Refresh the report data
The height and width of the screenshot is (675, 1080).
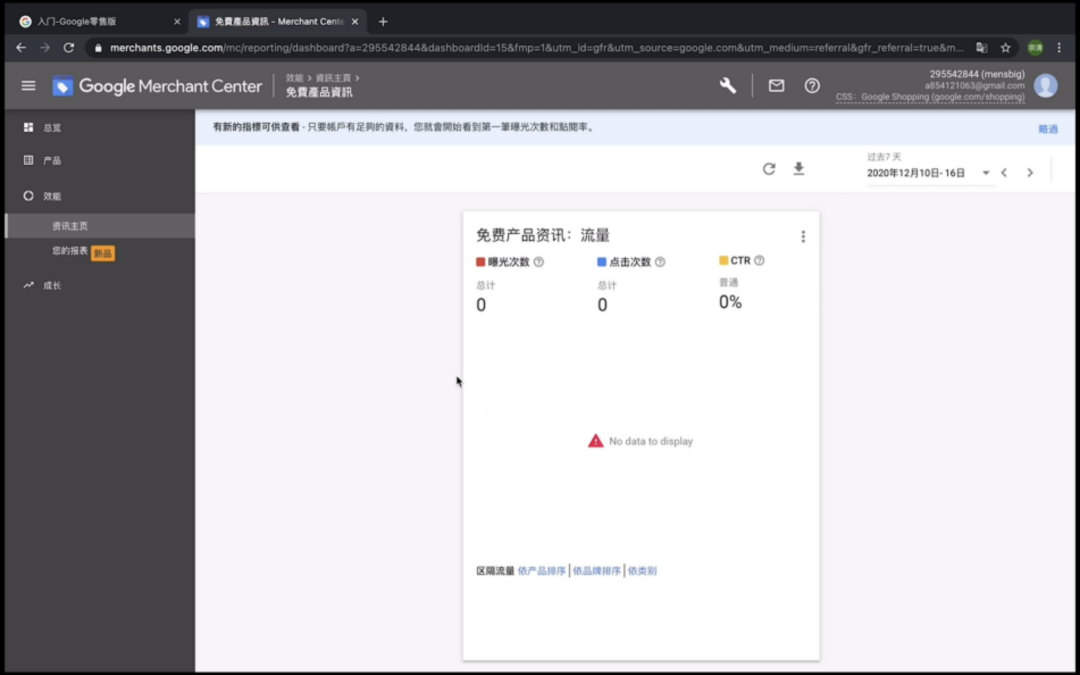click(x=768, y=170)
